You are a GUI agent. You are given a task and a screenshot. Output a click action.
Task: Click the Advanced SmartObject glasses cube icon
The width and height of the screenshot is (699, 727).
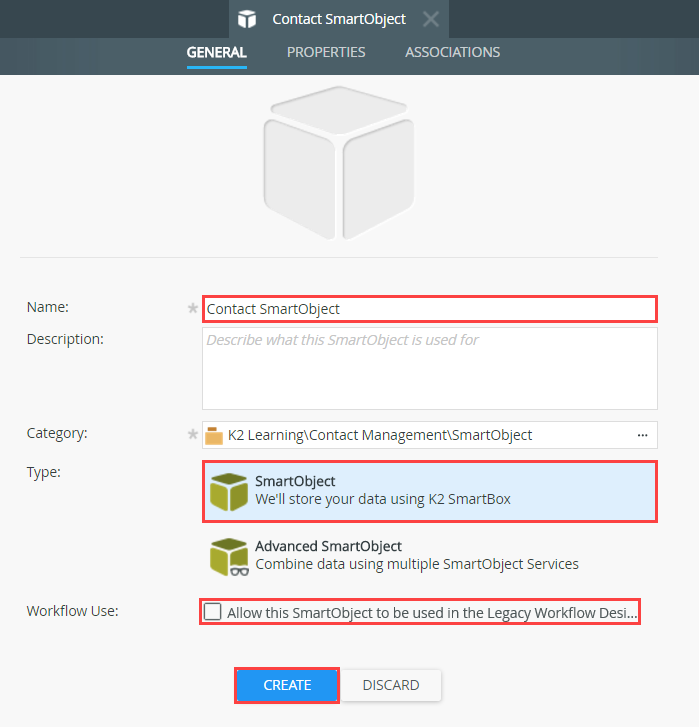[229, 557]
